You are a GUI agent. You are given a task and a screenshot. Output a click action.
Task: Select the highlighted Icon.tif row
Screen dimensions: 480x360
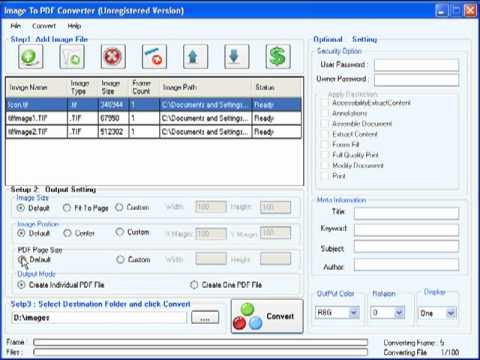point(154,105)
